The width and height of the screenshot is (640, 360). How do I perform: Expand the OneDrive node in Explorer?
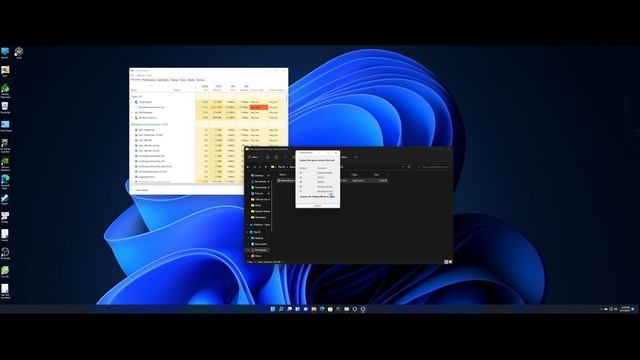[247, 225]
